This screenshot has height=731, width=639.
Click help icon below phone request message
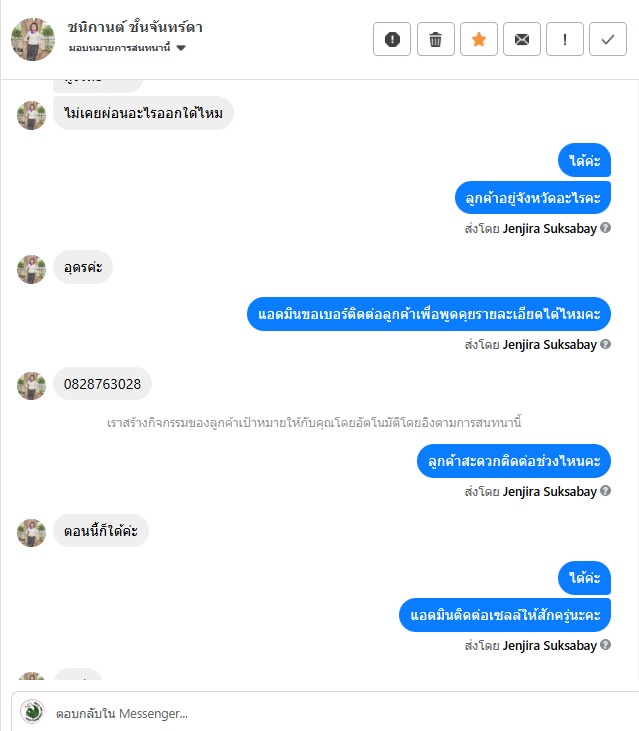point(605,344)
